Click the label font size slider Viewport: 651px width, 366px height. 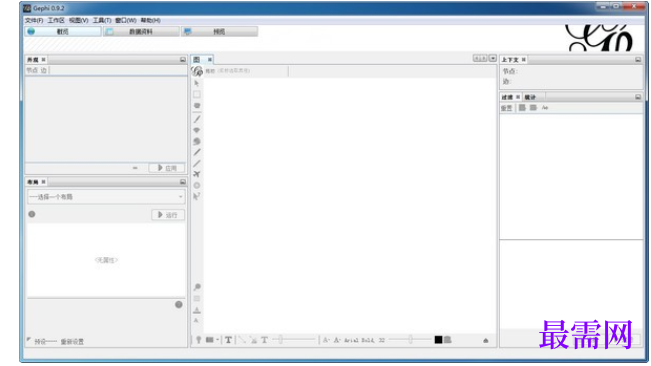click(x=410, y=340)
